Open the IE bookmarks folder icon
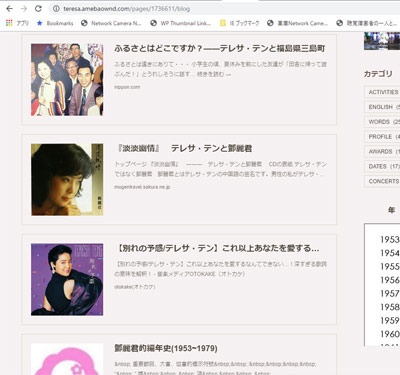The image size is (400, 375). (x=223, y=23)
